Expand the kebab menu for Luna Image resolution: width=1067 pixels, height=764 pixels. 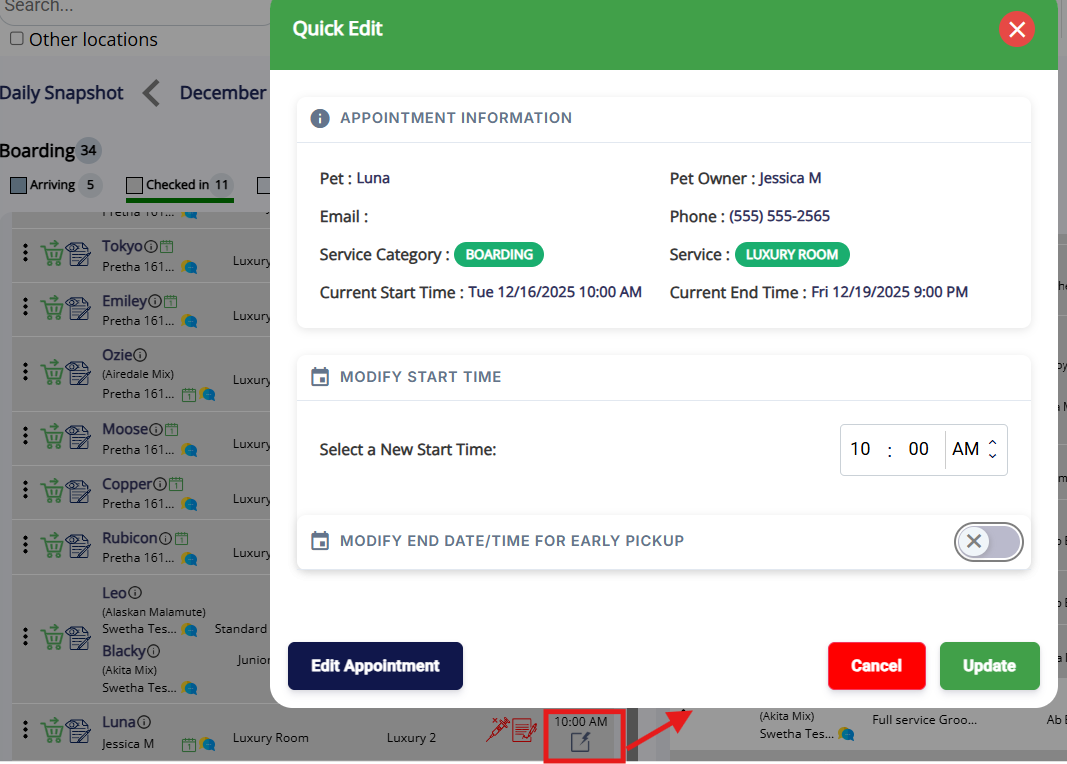pyautogui.click(x=26, y=731)
